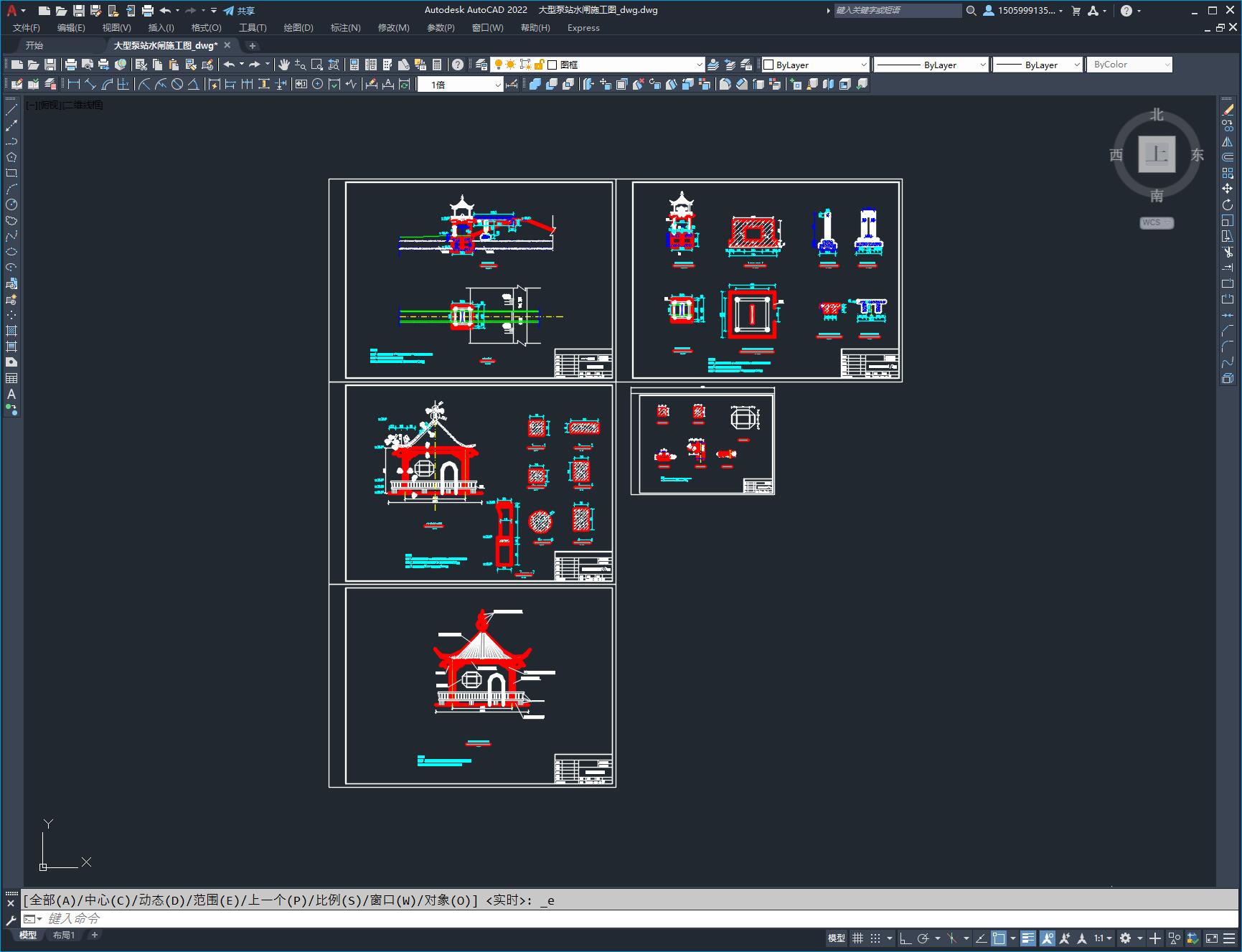
Task: Select the Line tool in the draw toolbar
Action: tap(11, 110)
